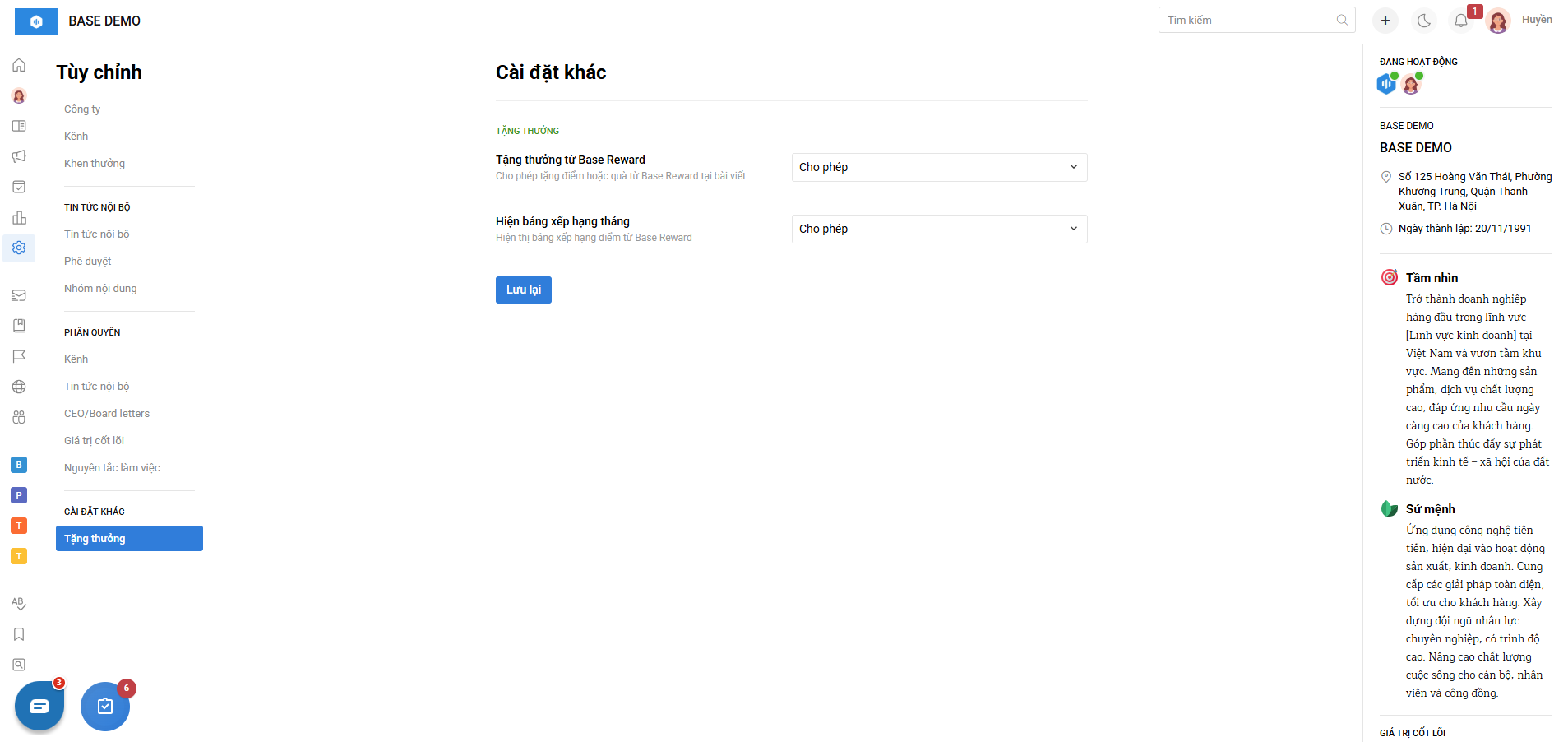
Task: Open Kênh under Tùy chỉnh top section
Action: point(76,137)
